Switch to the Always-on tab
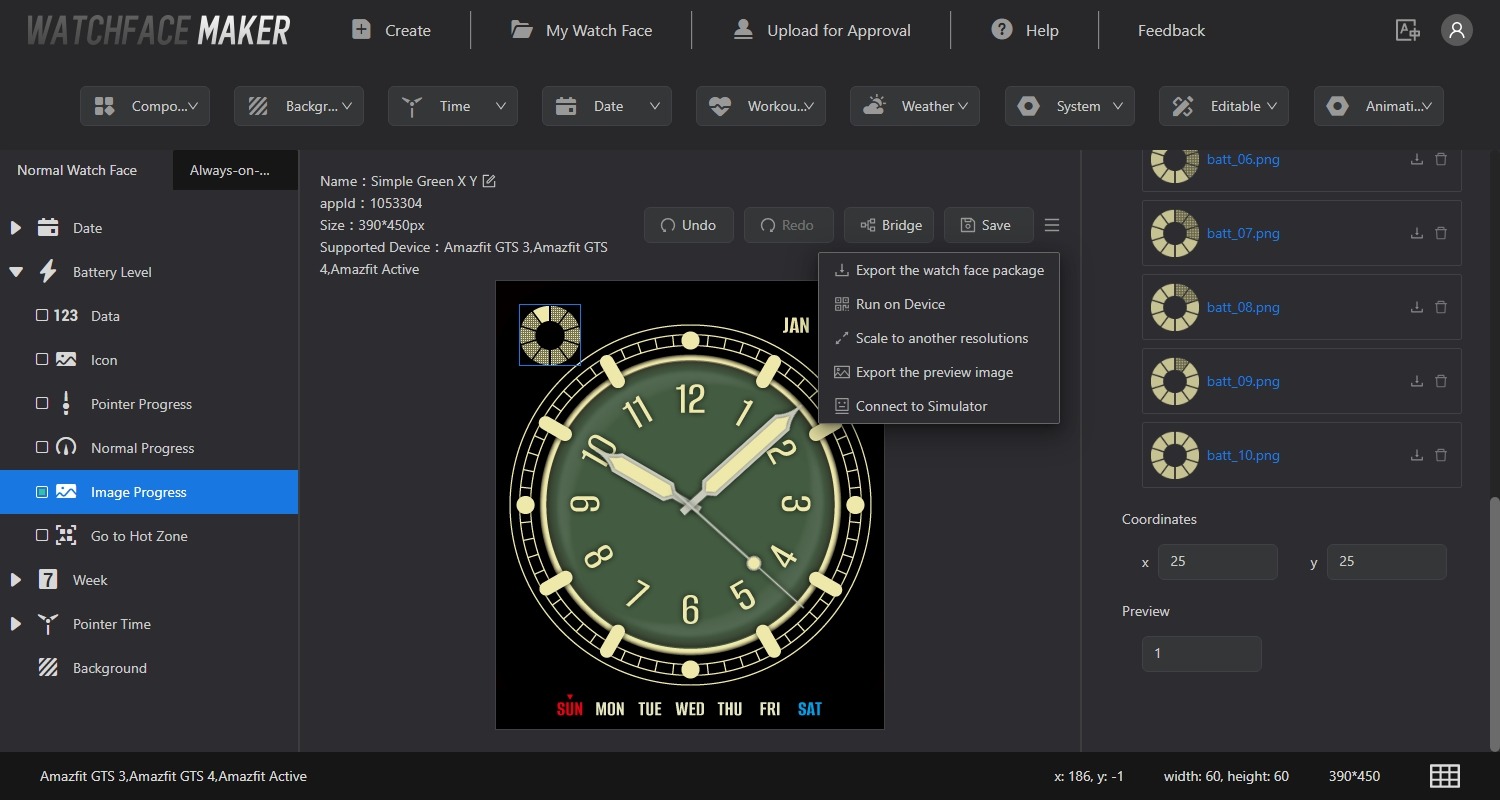 tap(234, 170)
